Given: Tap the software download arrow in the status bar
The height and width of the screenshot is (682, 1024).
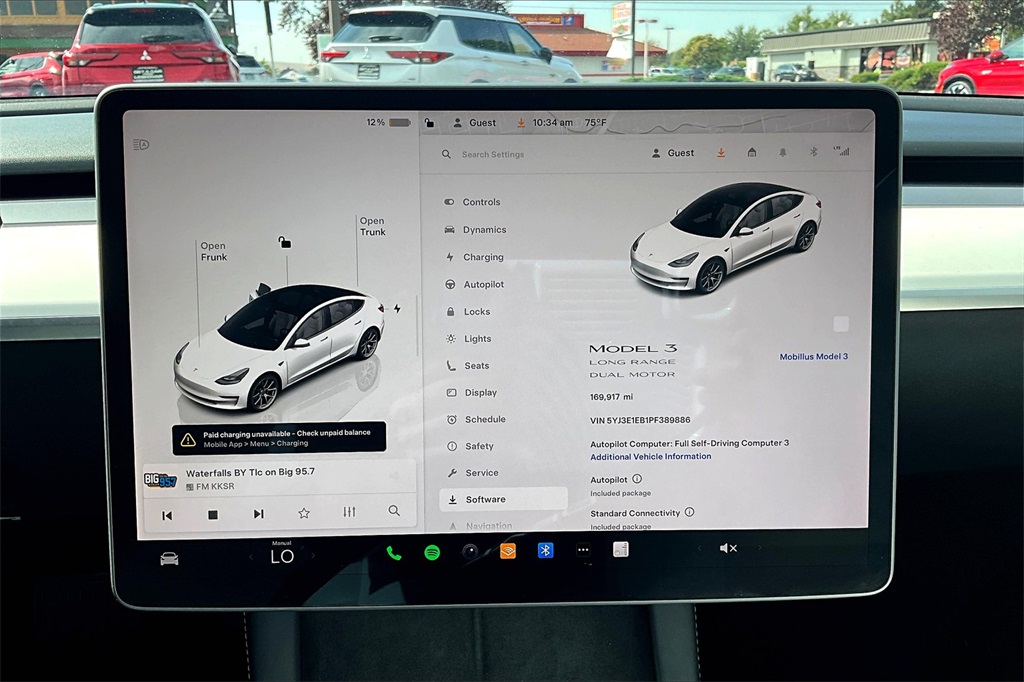Looking at the screenshot, I should click(x=521, y=123).
